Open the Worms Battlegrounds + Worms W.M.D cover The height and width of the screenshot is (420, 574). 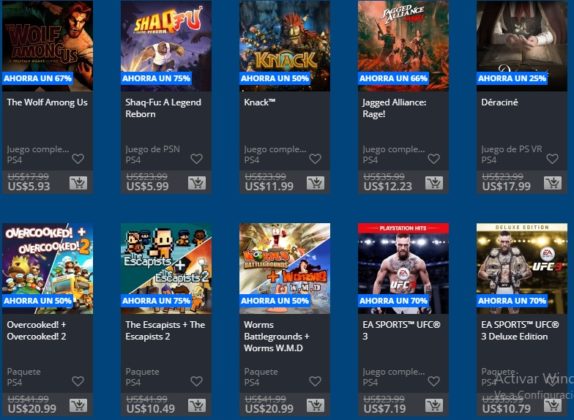tap(285, 268)
